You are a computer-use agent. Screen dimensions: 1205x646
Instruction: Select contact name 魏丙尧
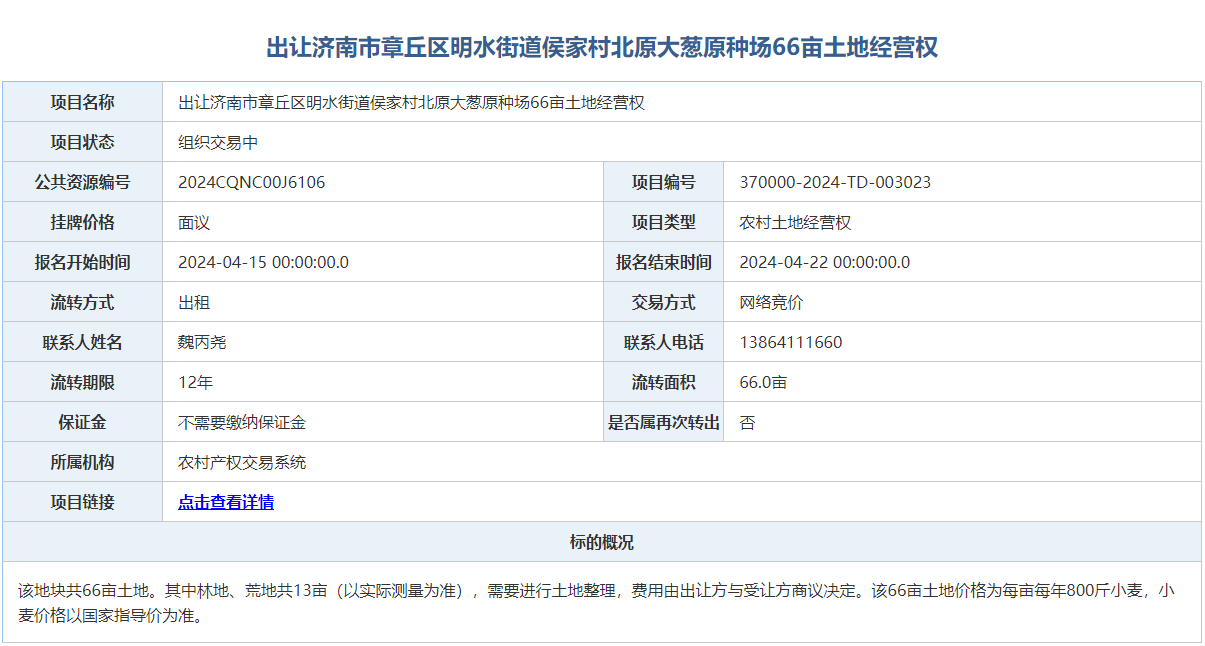[202, 342]
